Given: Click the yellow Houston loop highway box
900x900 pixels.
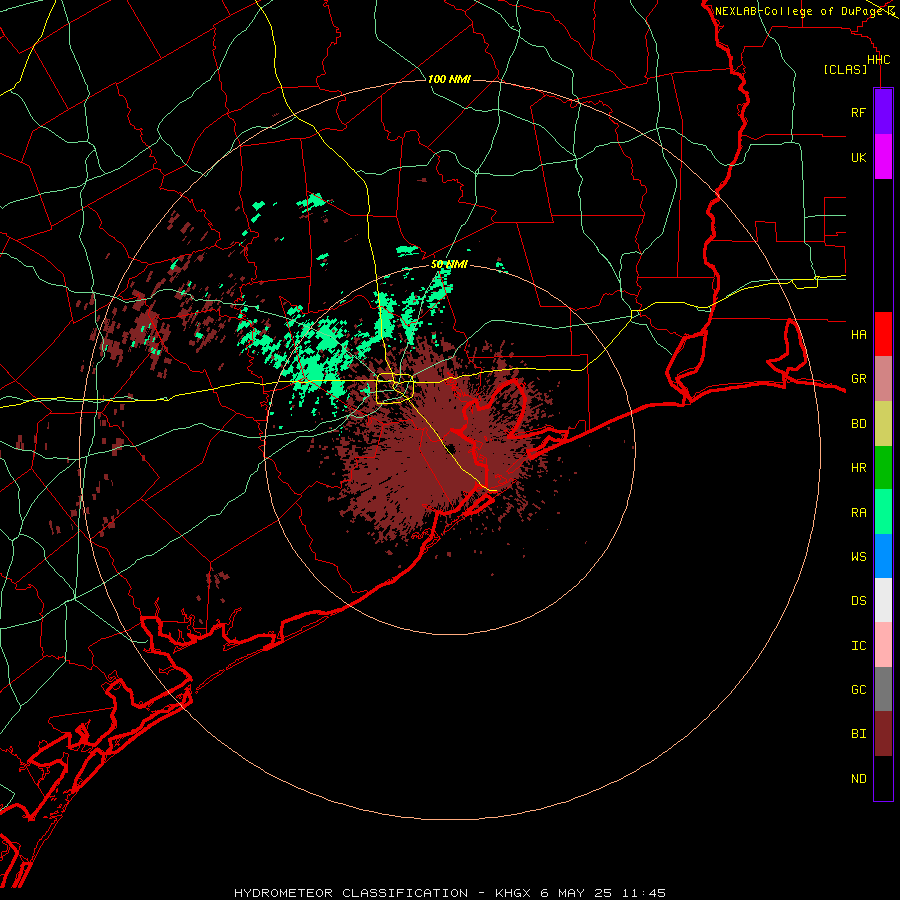Looking at the screenshot, I should 395,389.
